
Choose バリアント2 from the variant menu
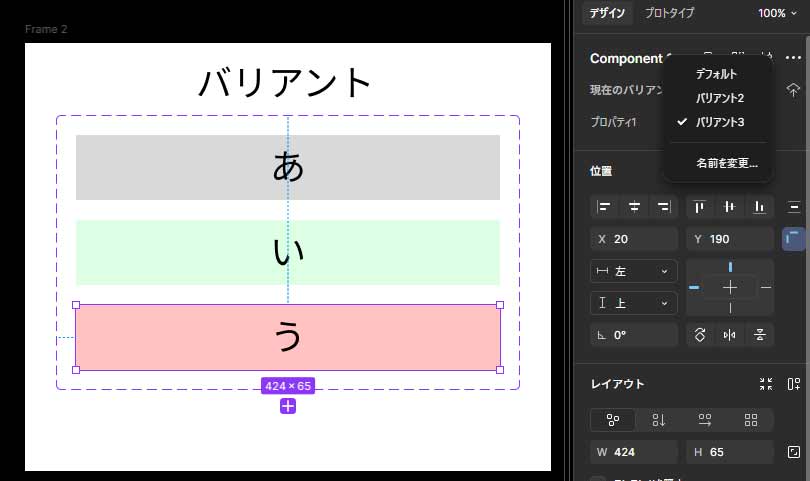[x=720, y=98]
